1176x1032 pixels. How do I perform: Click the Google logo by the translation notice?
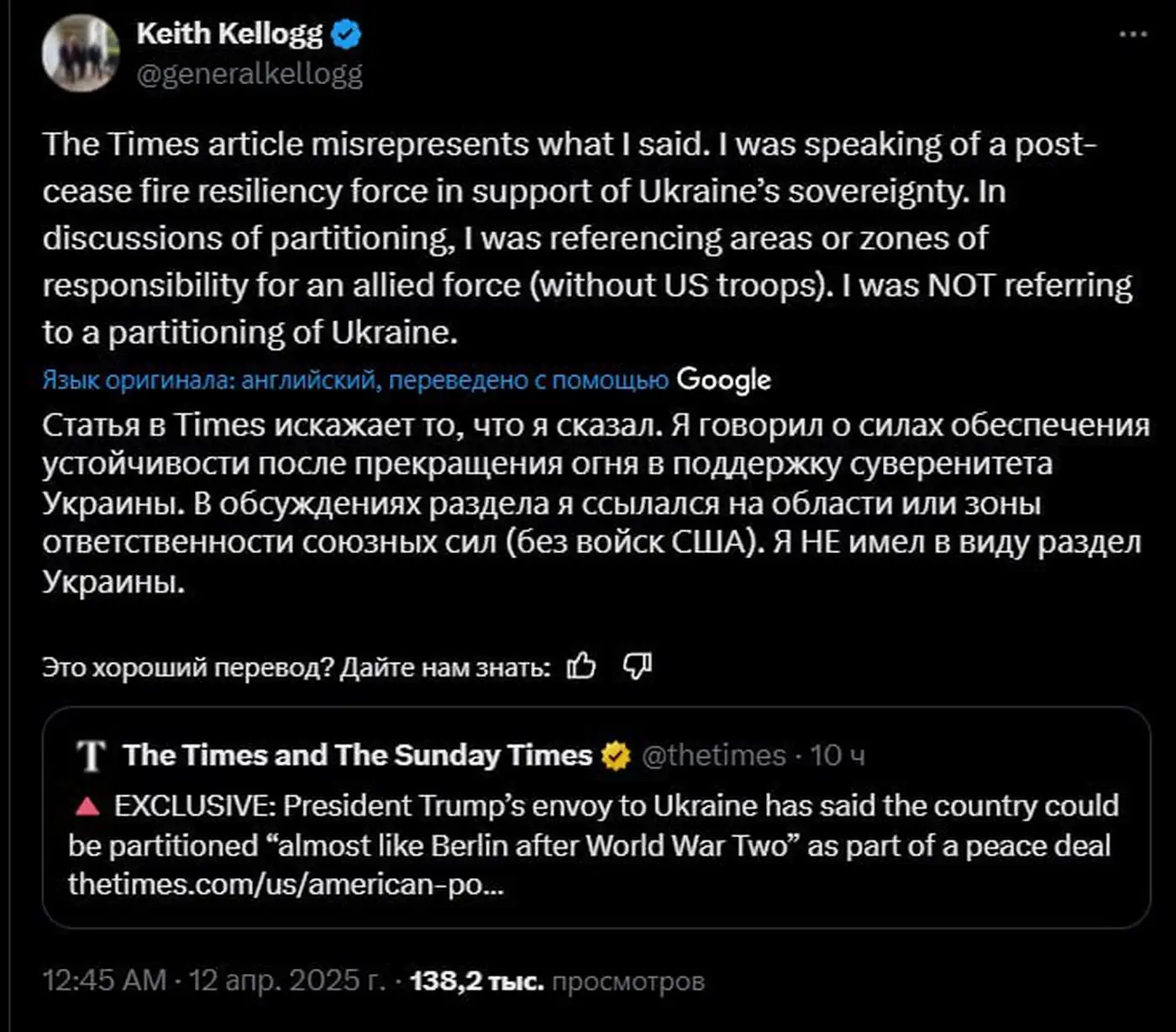[x=723, y=380]
